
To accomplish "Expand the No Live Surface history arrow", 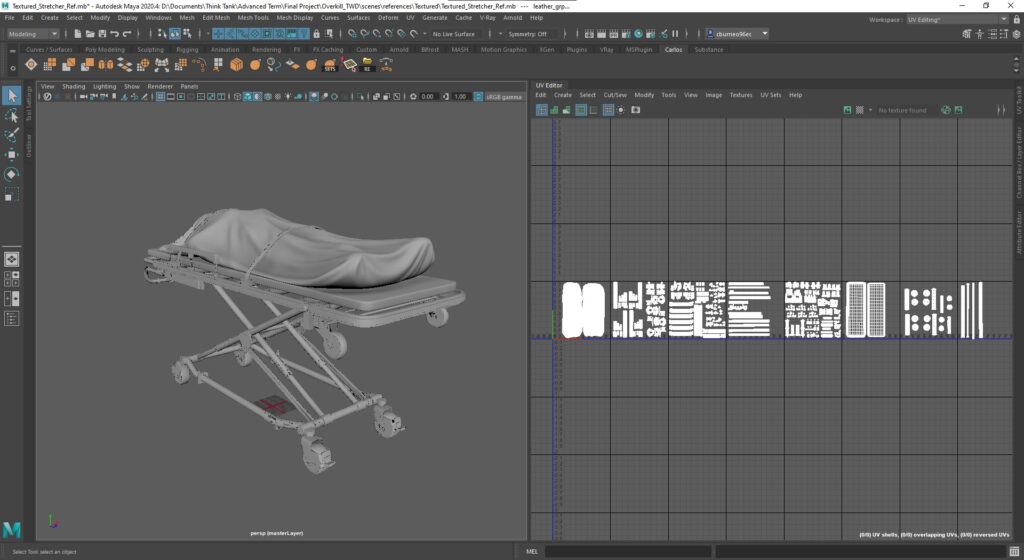I will tap(425, 34).
